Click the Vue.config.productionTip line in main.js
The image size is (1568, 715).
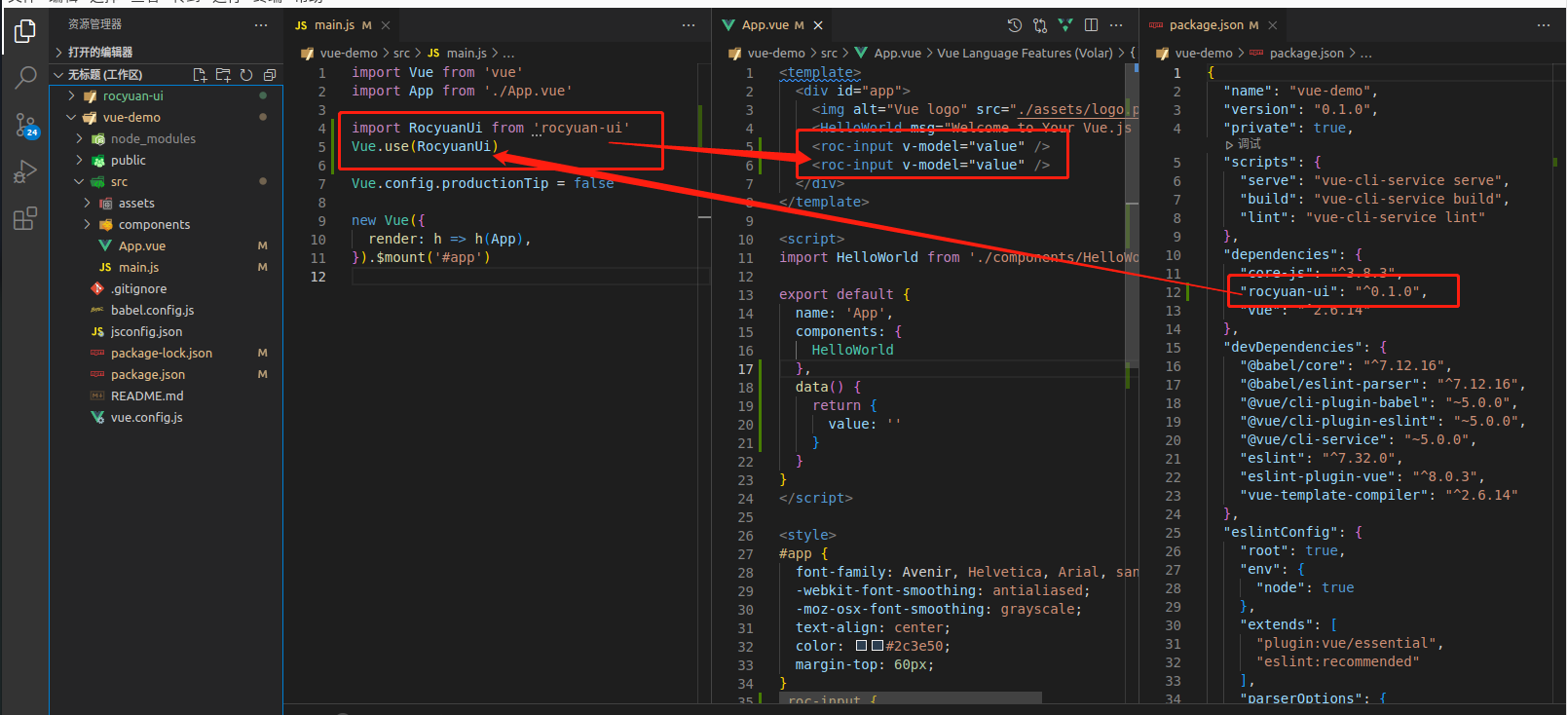pos(483,183)
